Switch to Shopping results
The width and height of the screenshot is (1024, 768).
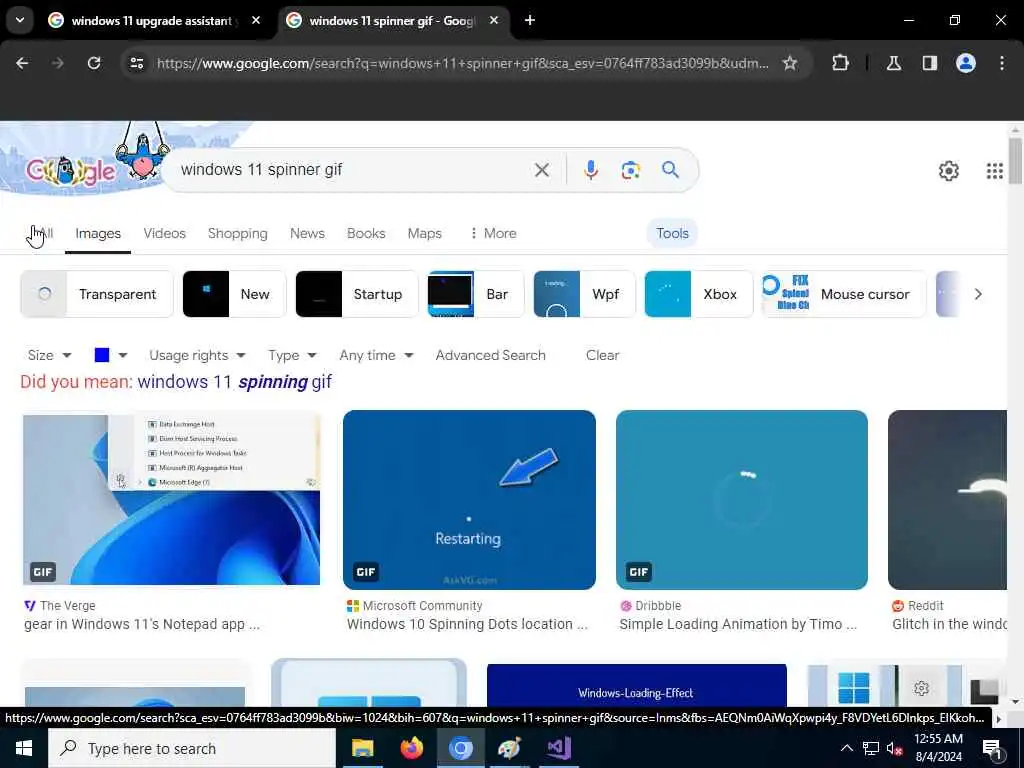(238, 233)
